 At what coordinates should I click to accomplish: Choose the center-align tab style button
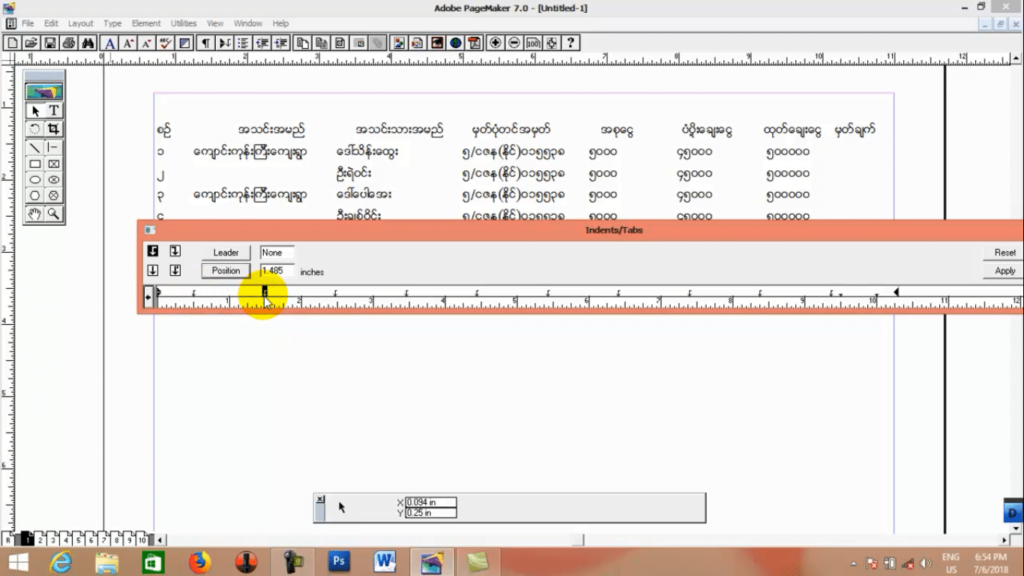pos(153,270)
